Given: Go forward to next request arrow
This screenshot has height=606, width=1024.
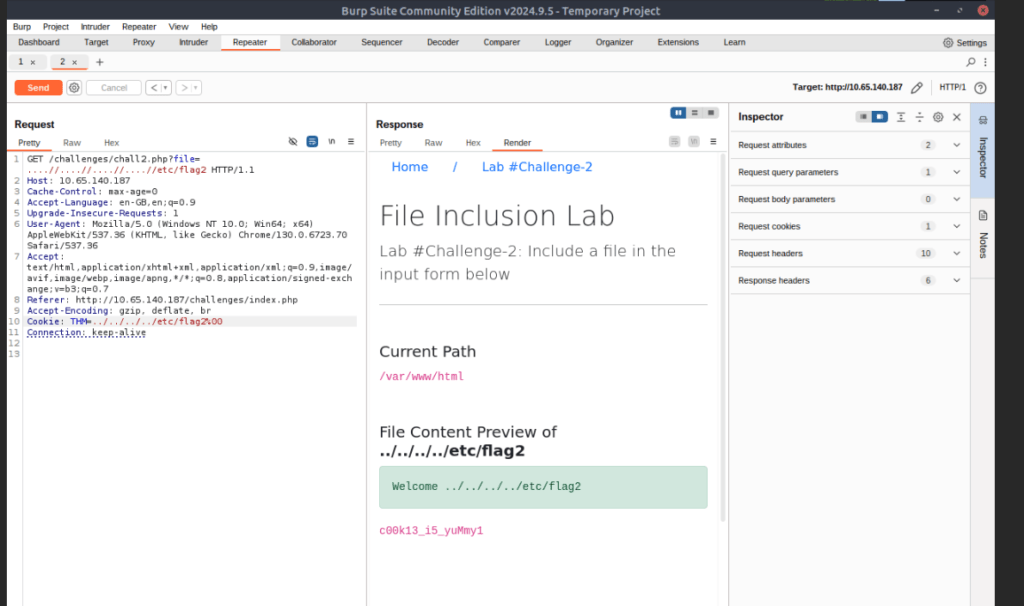Looking at the screenshot, I should click(x=184, y=88).
